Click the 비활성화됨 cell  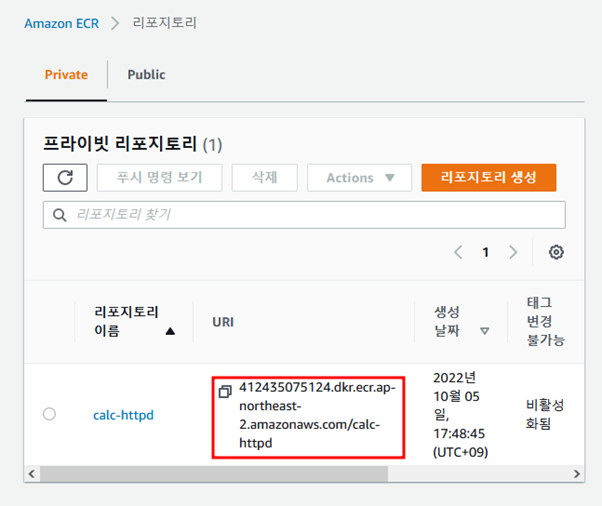544,414
